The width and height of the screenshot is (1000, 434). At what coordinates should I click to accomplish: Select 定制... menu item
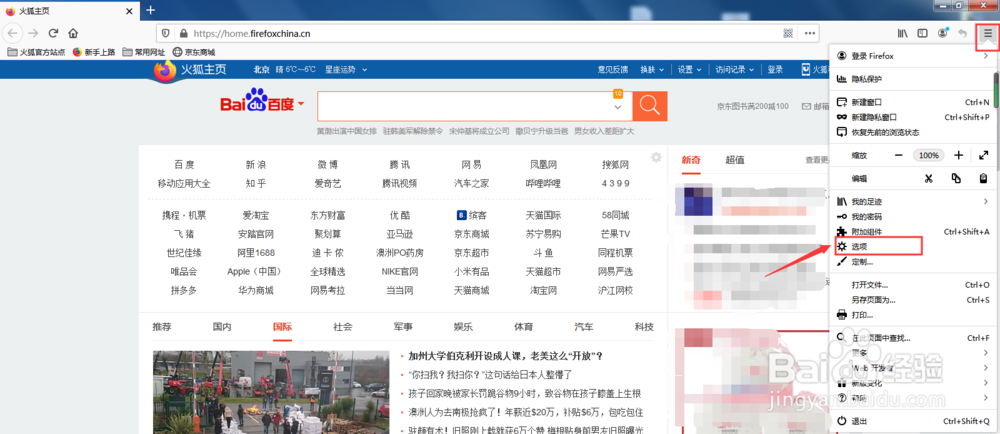[913, 262]
